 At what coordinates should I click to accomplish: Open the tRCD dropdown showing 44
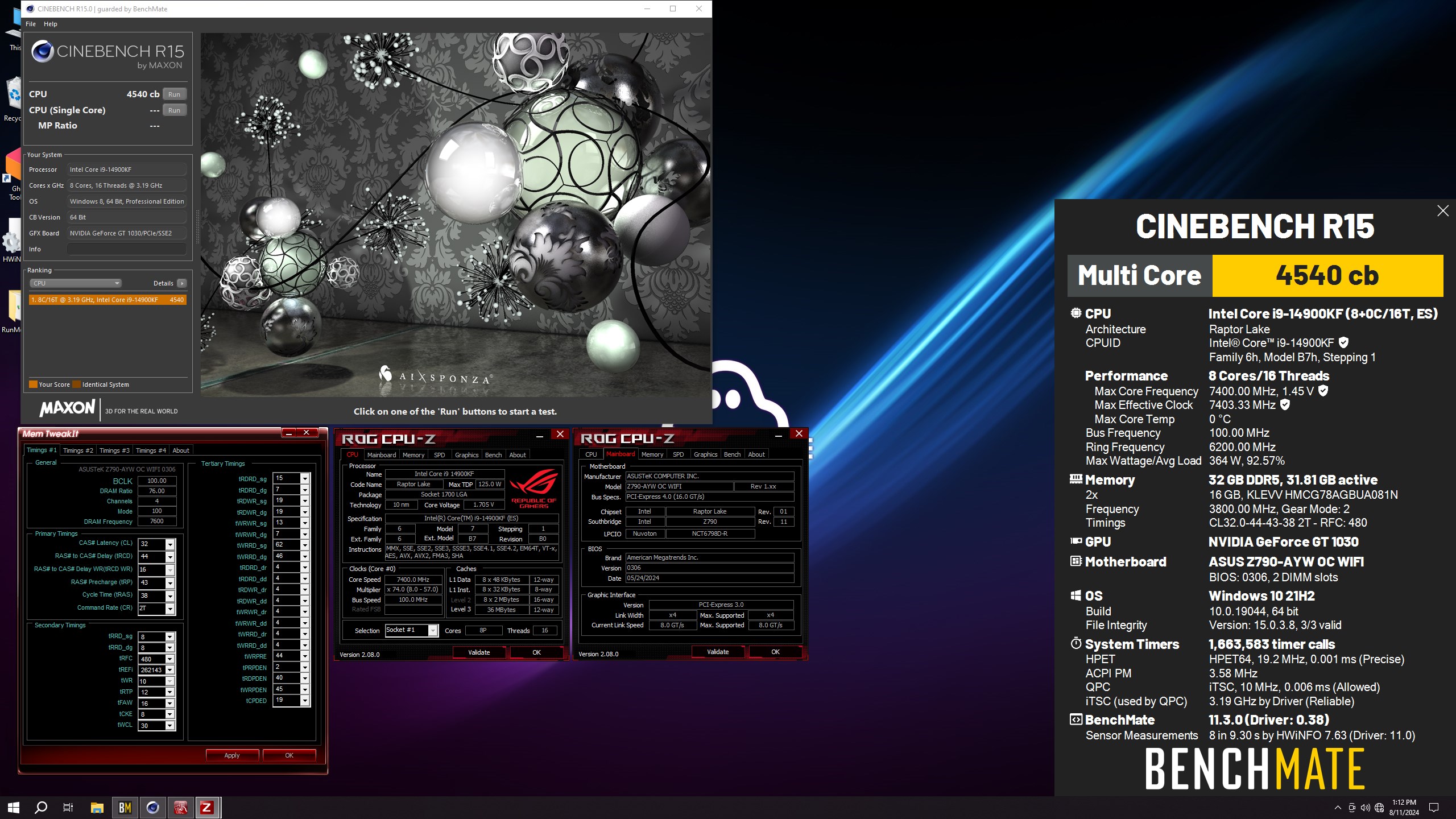(x=169, y=557)
